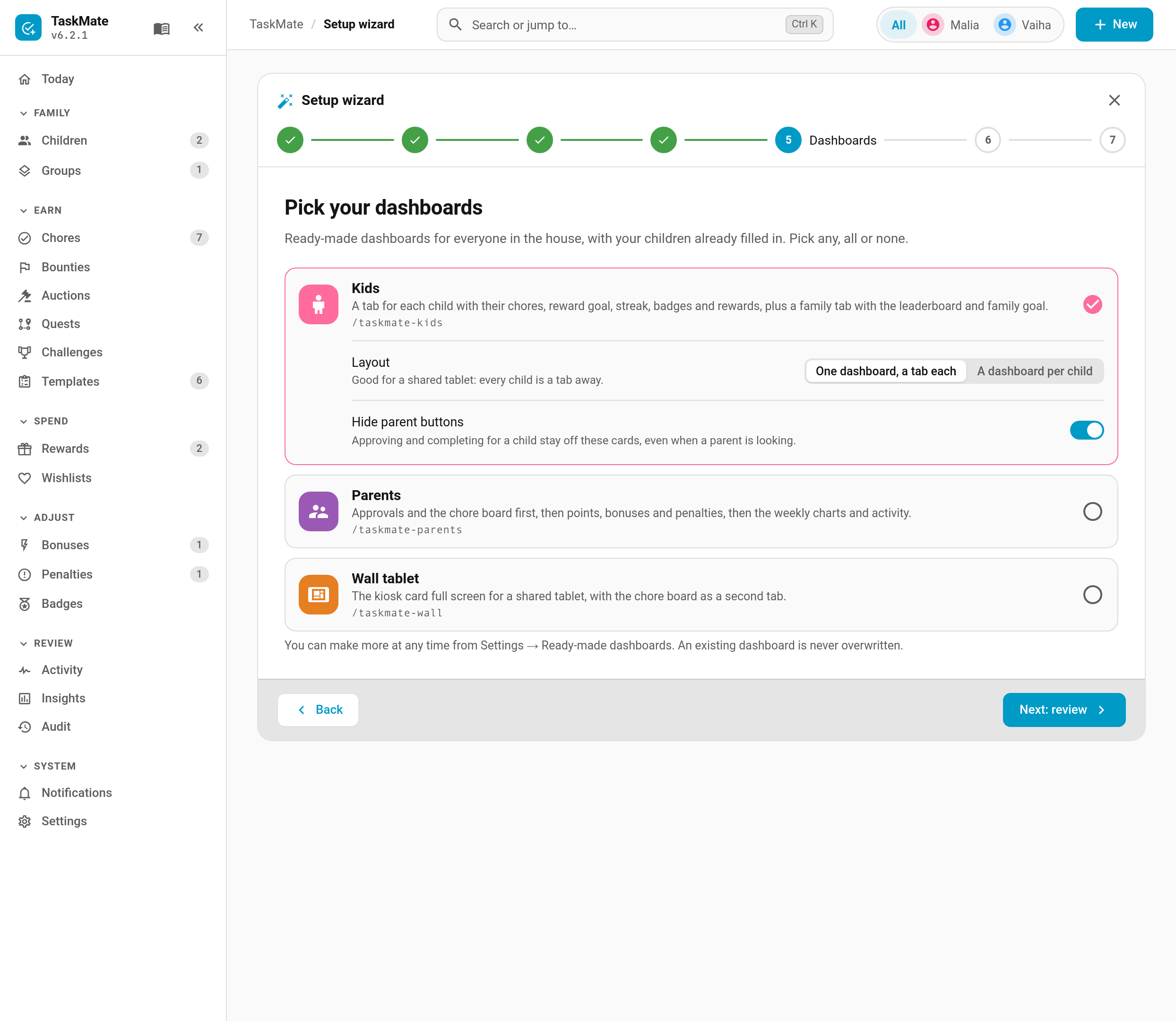Select the Wall tablet dashboard circle
This screenshot has height=1021, width=1176.
pyautogui.click(x=1092, y=595)
